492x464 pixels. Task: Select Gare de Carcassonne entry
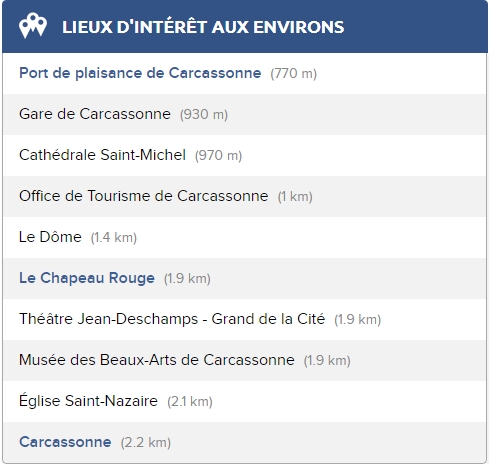point(95,114)
